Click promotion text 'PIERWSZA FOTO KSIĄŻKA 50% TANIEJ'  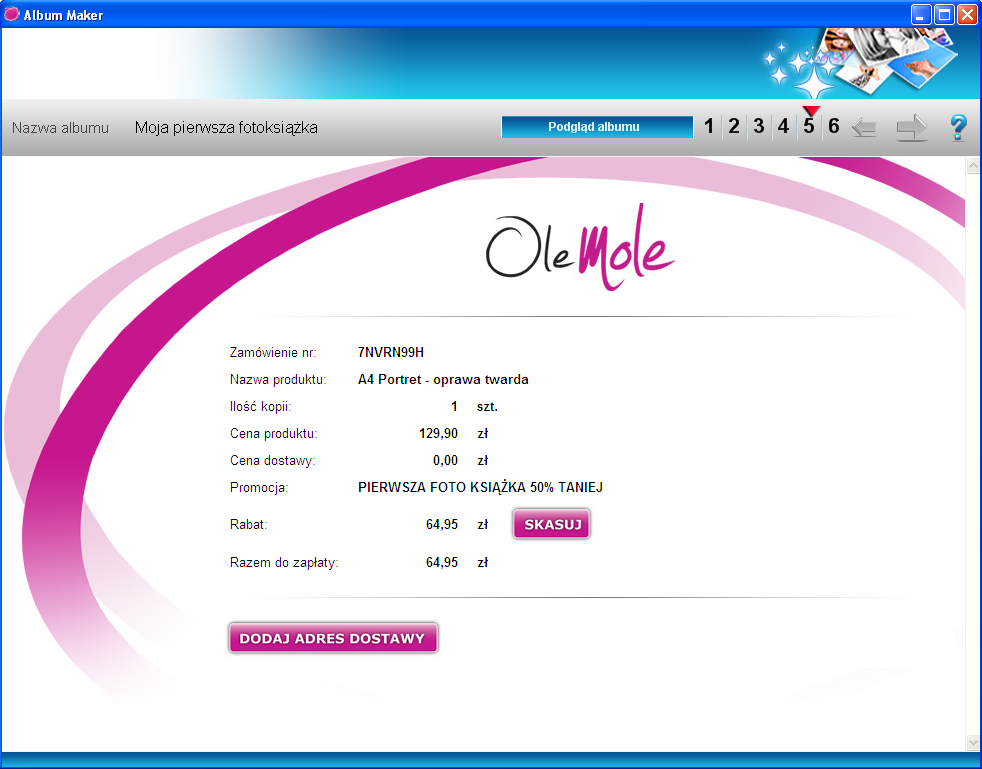(480, 487)
